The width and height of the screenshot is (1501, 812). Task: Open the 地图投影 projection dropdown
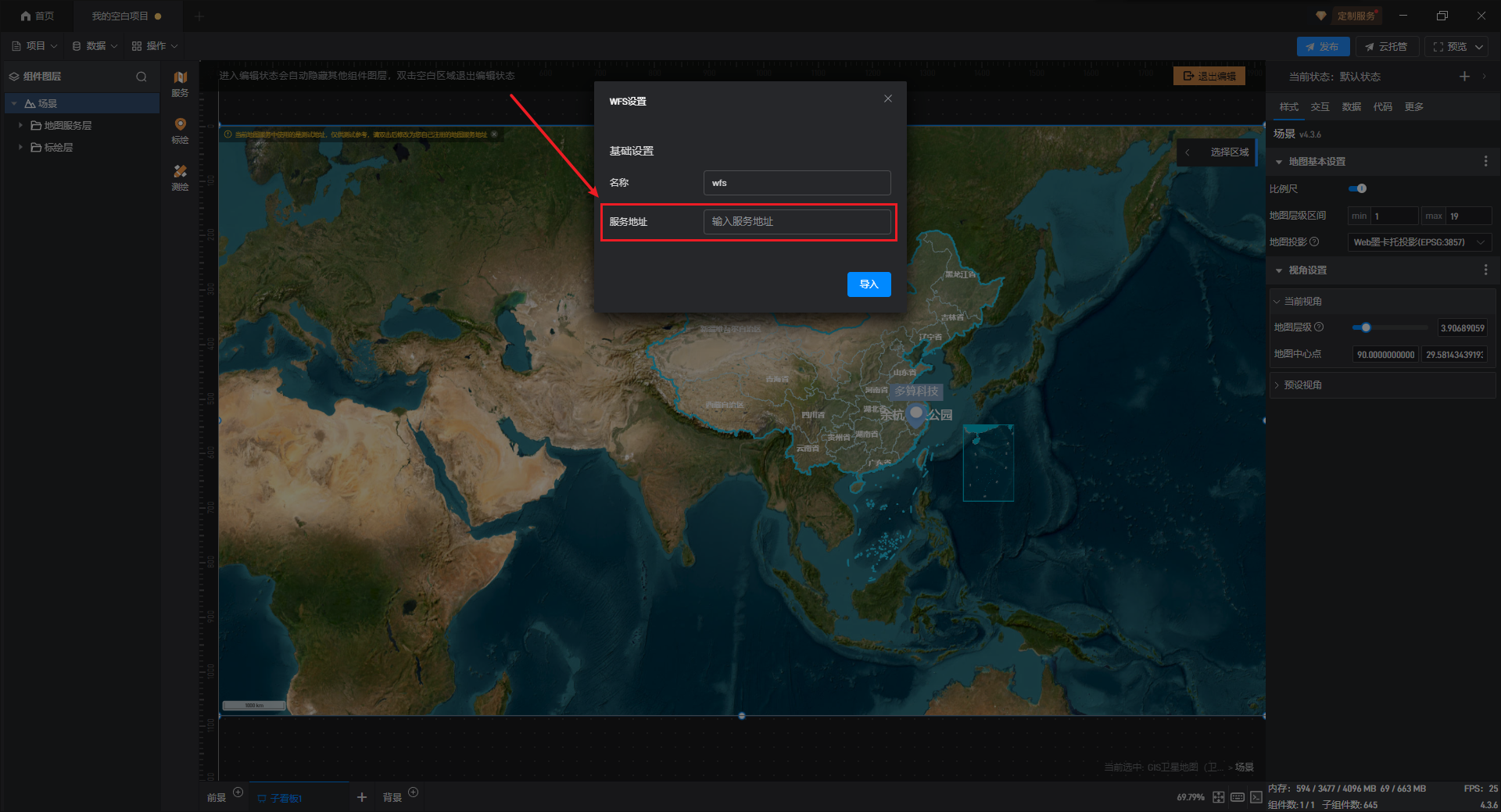(x=1419, y=242)
